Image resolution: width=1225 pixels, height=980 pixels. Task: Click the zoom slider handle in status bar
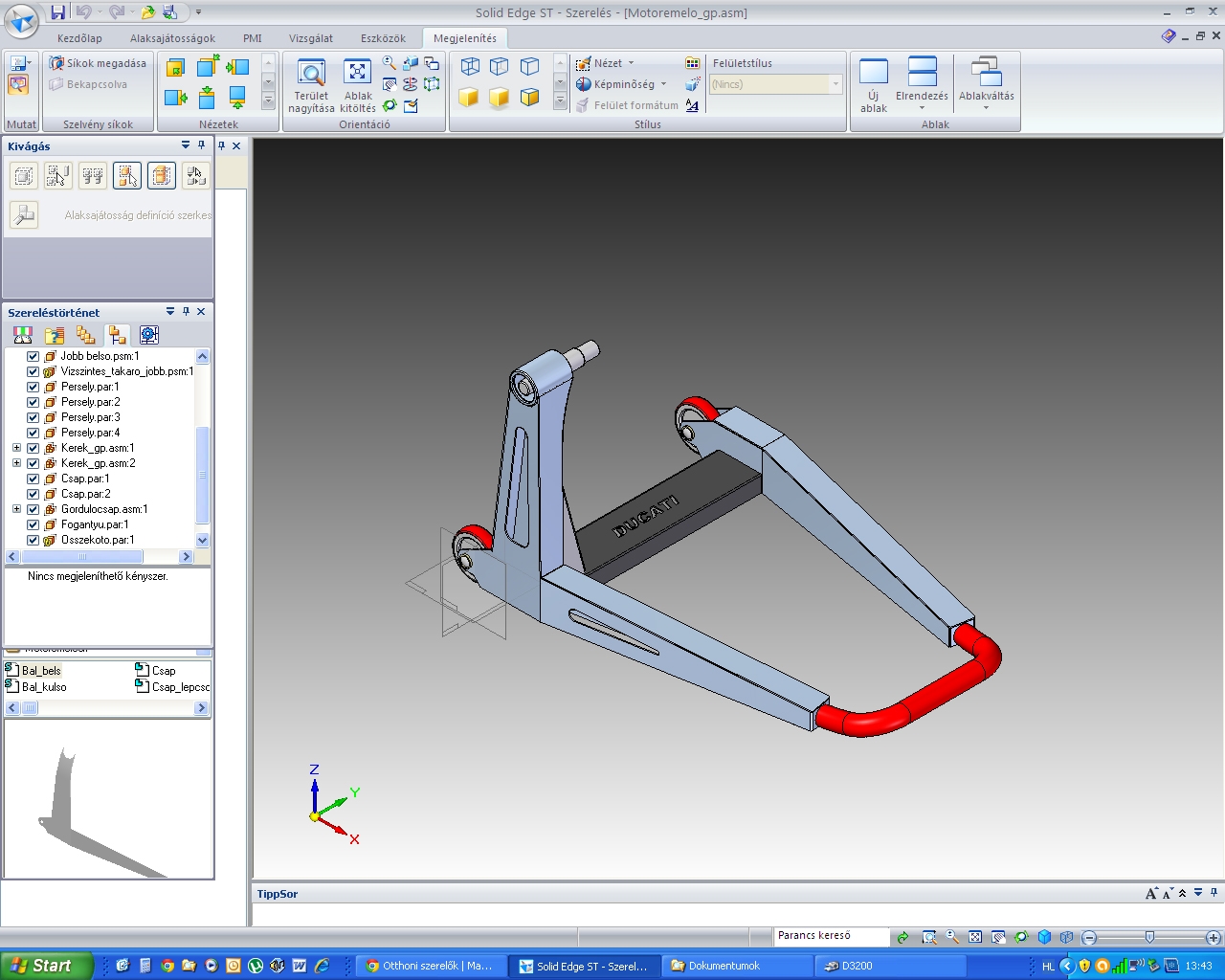coord(1149,937)
